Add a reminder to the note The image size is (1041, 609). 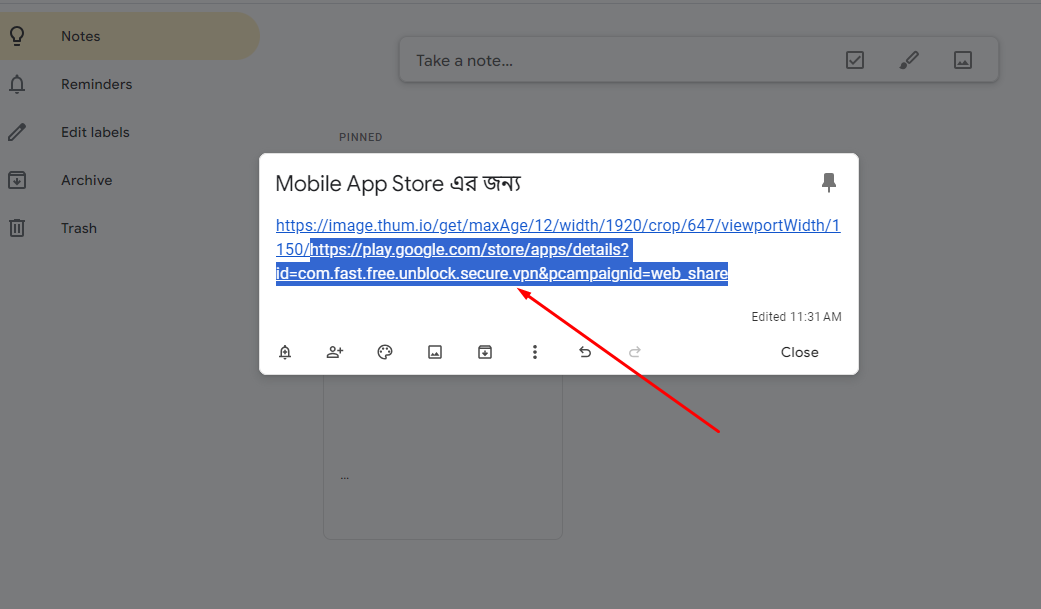point(285,352)
